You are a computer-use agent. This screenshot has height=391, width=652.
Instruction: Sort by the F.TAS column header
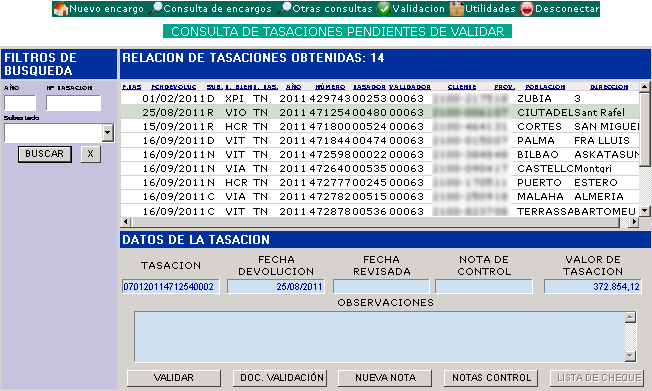point(132,87)
